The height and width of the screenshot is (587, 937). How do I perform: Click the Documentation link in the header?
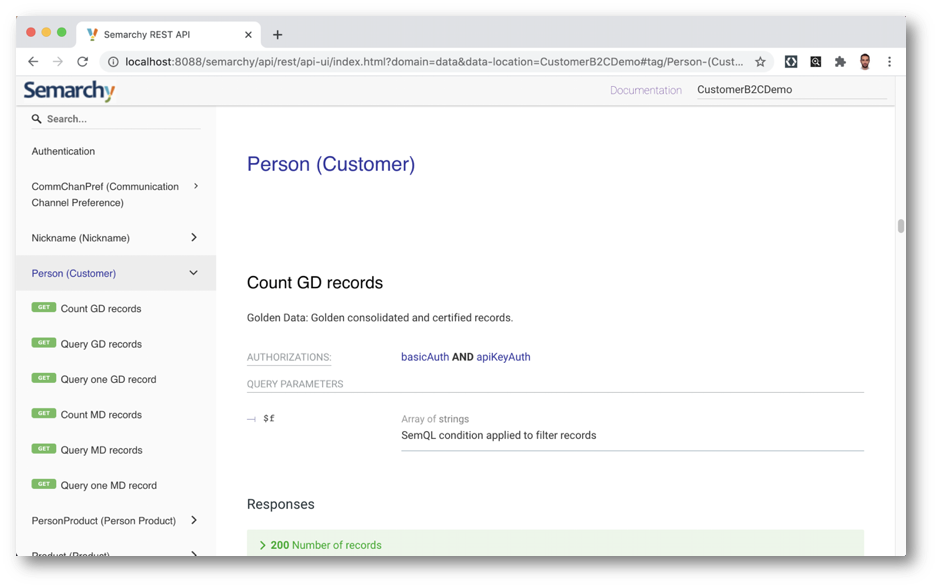[645, 90]
